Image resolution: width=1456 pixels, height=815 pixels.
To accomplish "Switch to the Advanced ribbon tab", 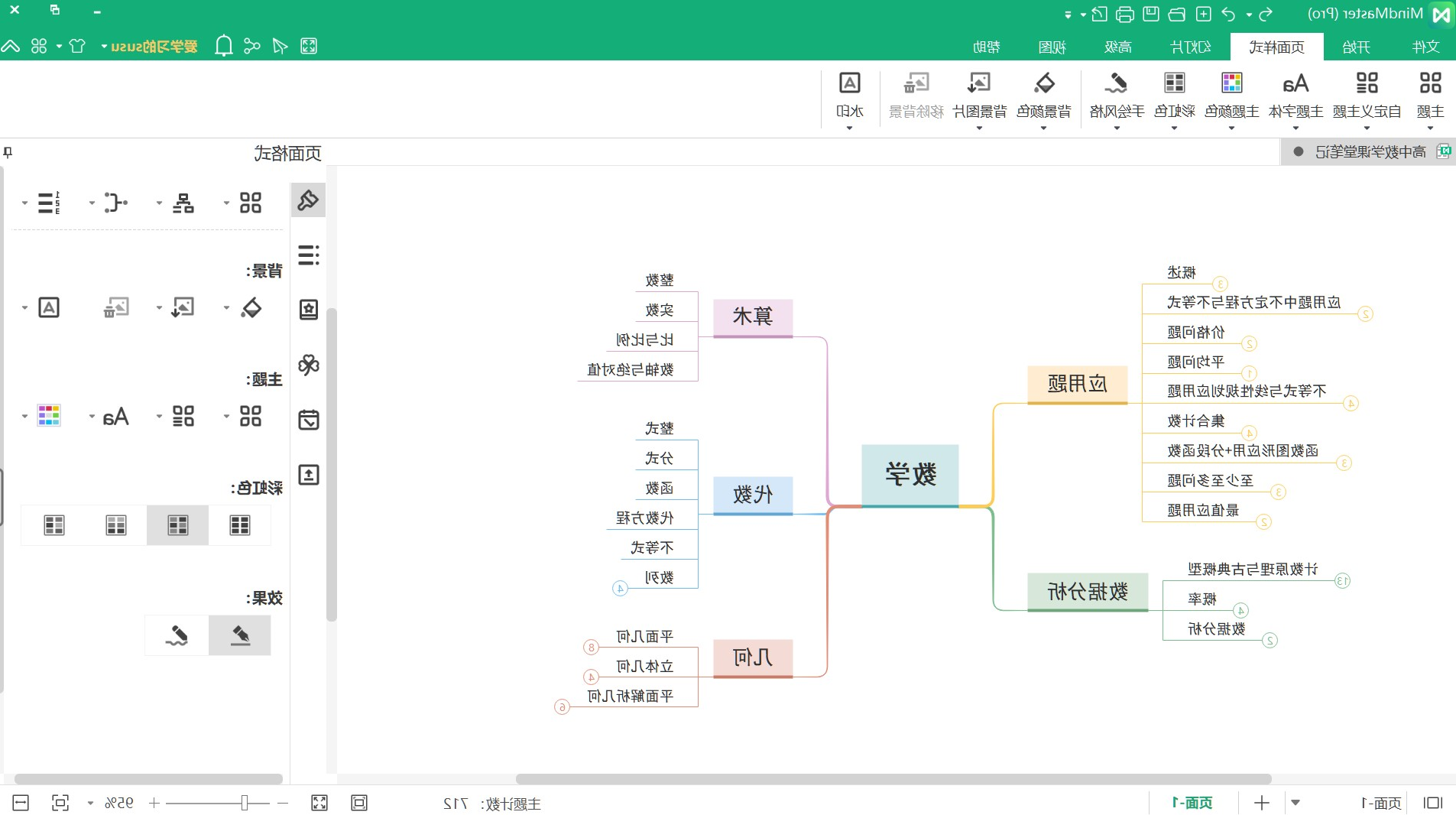I will coord(1117,47).
